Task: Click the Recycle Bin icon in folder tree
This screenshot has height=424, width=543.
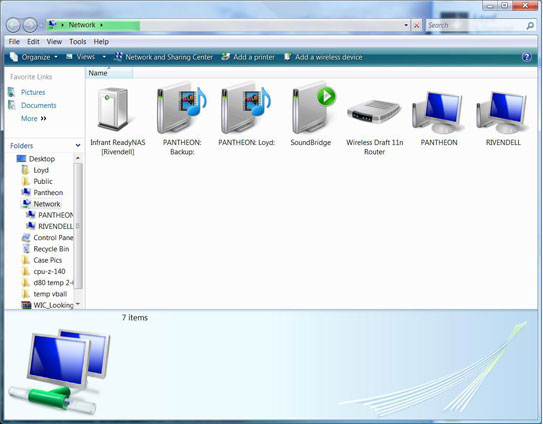Action: click(26, 249)
